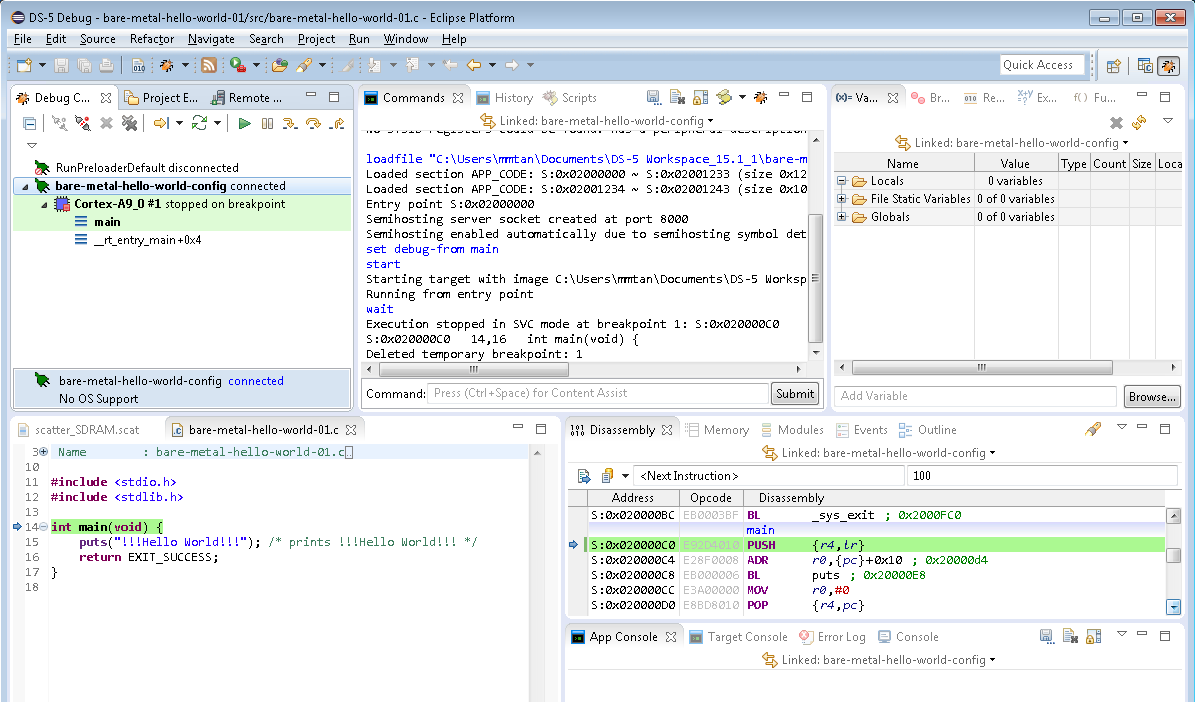Open the Refactor menu
The image size is (1195, 702).
click(152, 39)
